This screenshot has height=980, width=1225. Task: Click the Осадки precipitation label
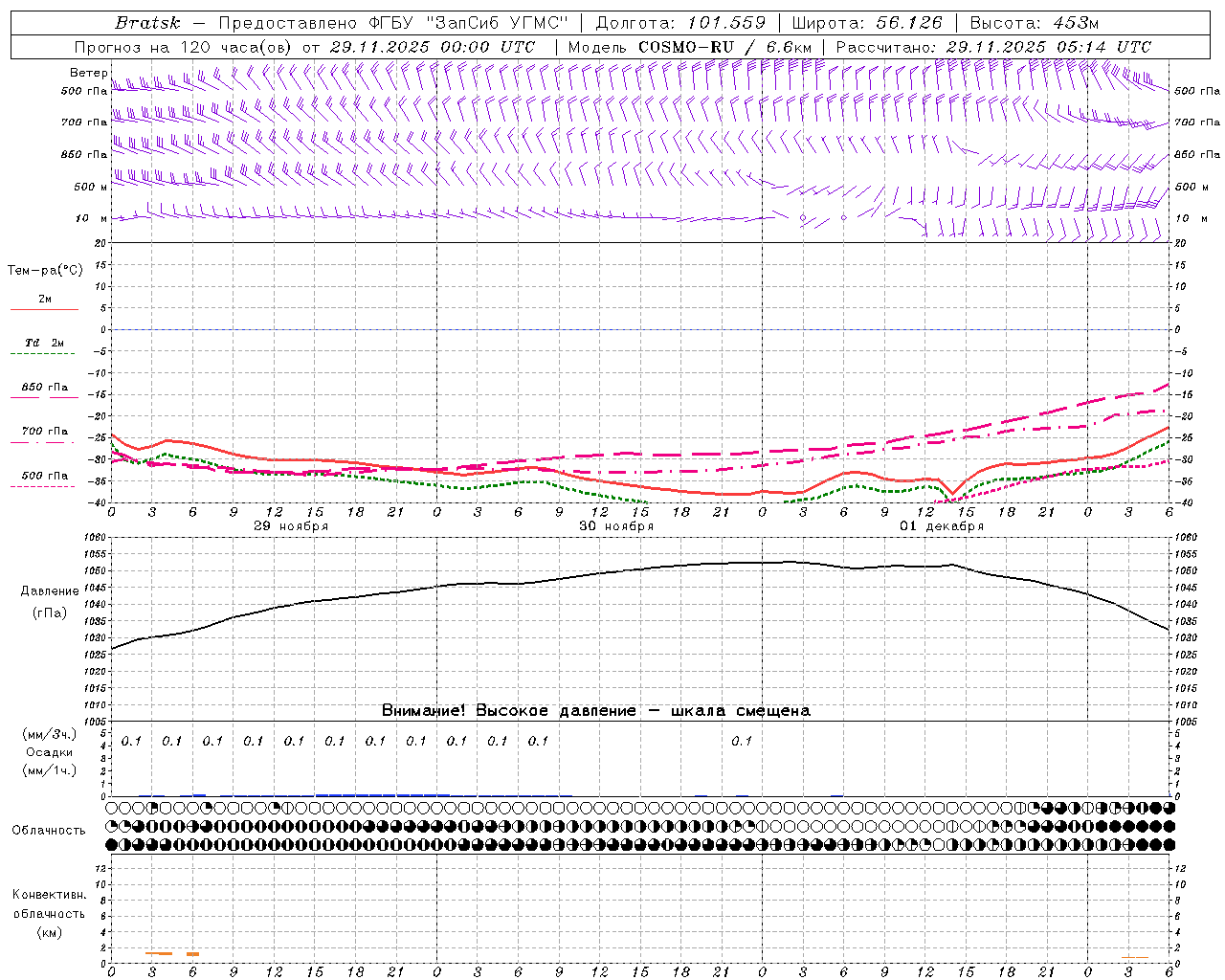tap(50, 752)
